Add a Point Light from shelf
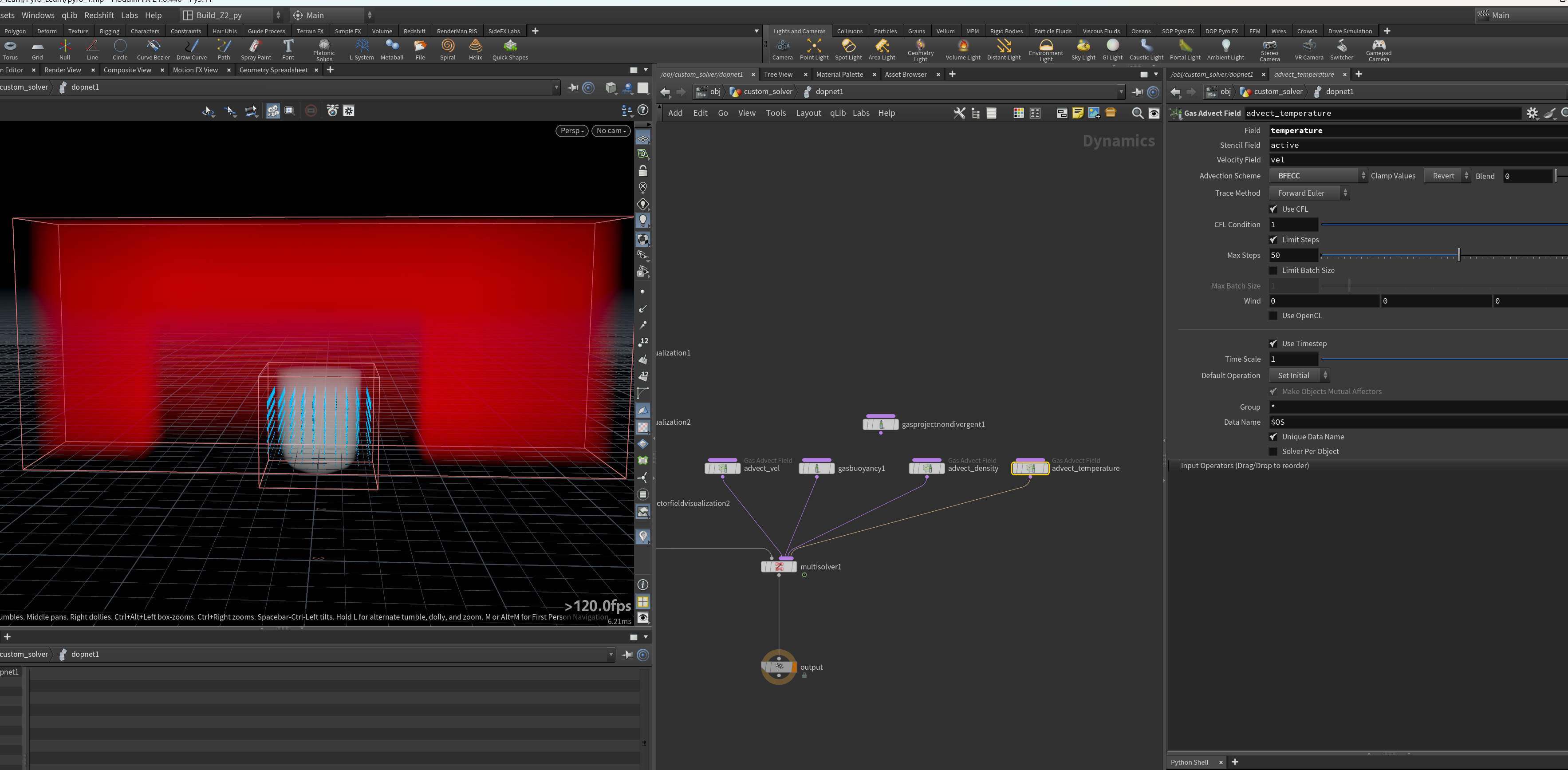The width and height of the screenshot is (1568, 770). [814, 49]
